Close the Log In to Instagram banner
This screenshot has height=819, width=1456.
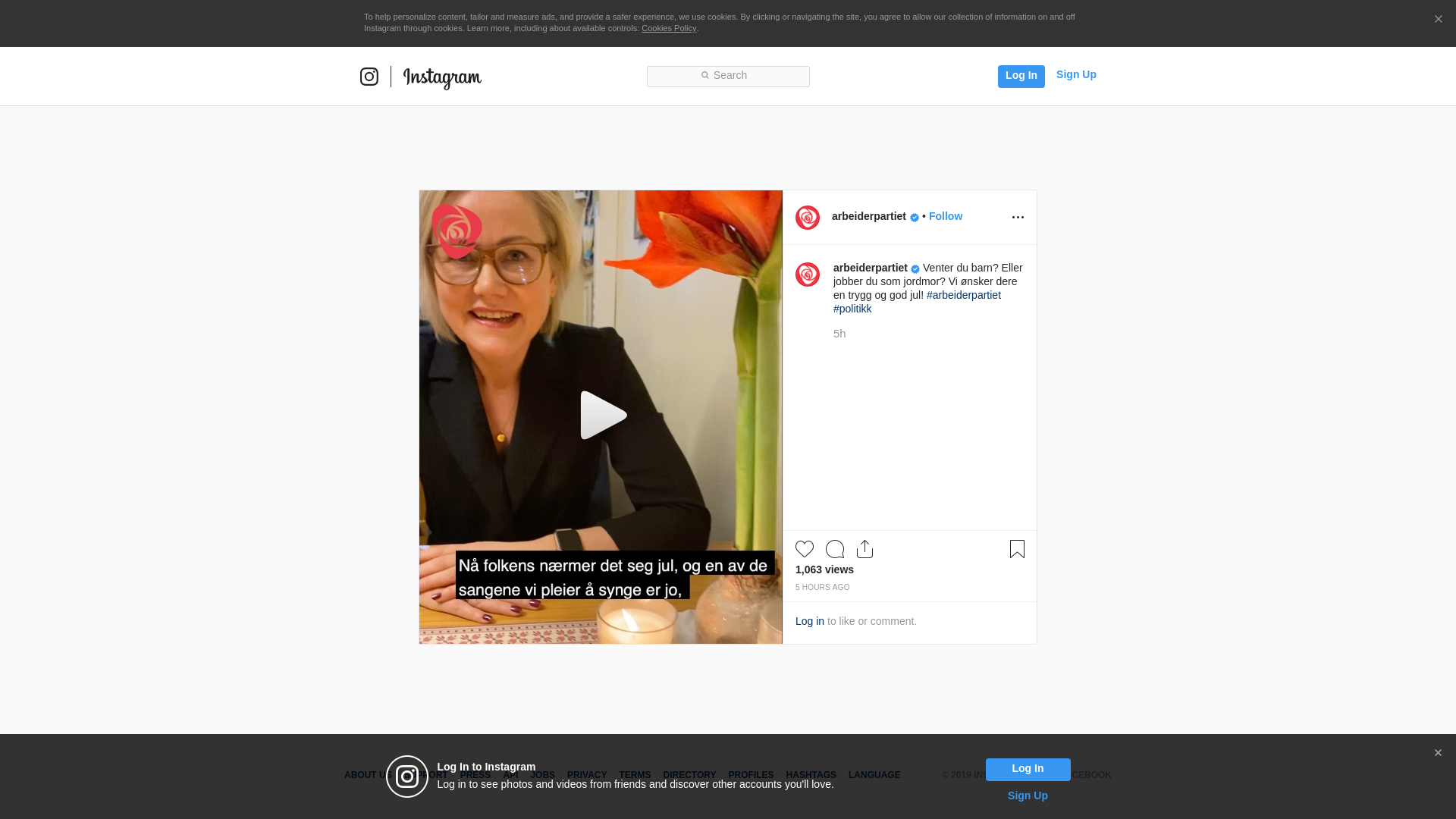(x=1438, y=753)
